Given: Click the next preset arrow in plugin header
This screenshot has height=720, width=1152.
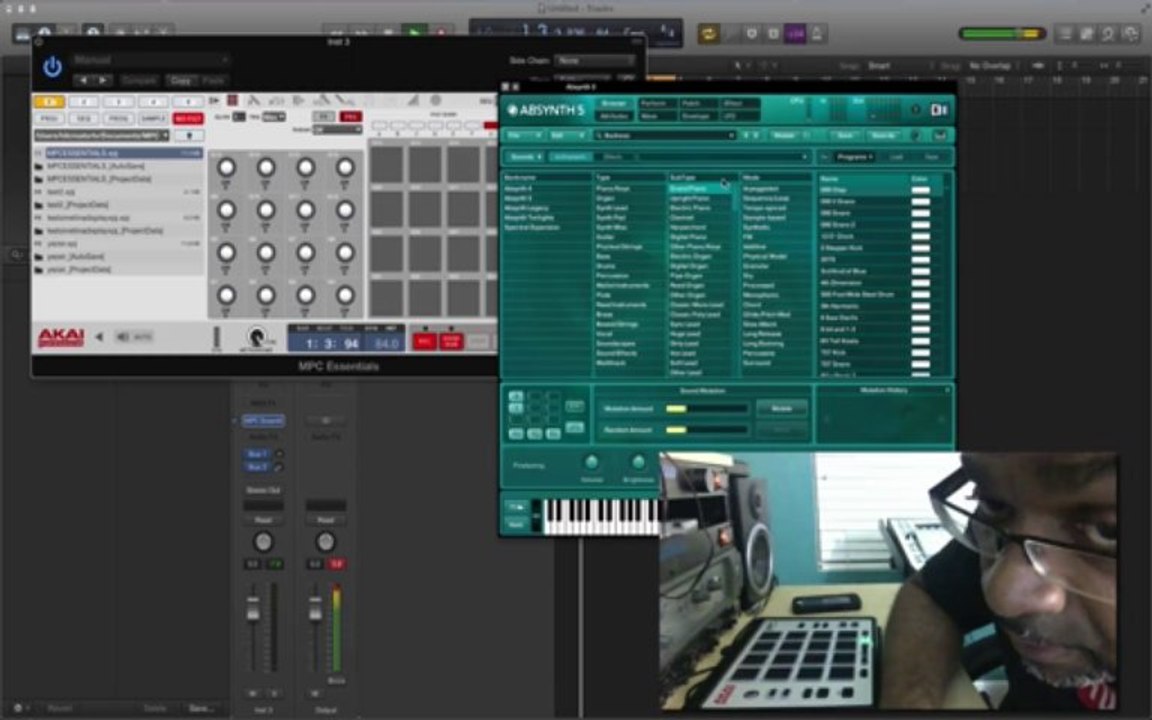Looking at the screenshot, I should coord(102,80).
